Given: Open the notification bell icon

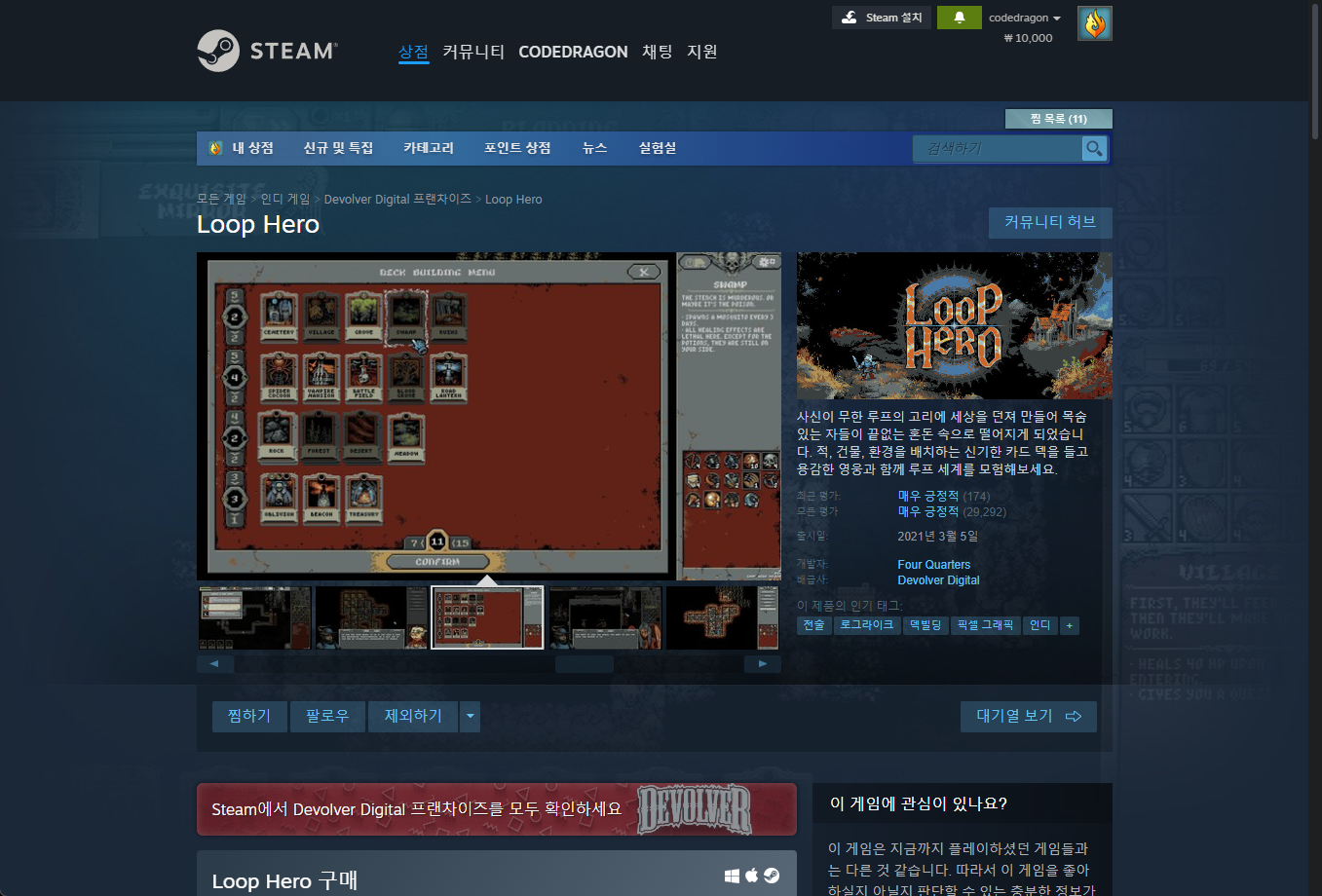Looking at the screenshot, I should tap(959, 18).
